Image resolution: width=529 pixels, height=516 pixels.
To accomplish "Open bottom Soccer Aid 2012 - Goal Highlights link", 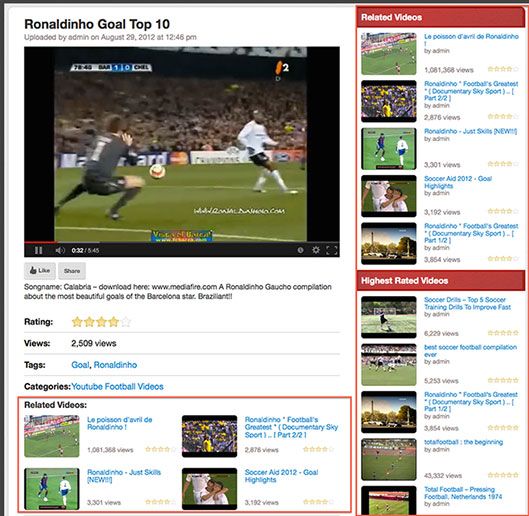I will pyautogui.click(x=281, y=476).
